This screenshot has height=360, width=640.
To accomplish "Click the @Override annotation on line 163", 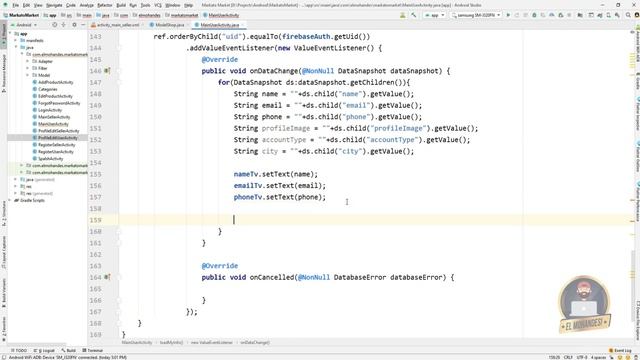I will coord(220,266).
